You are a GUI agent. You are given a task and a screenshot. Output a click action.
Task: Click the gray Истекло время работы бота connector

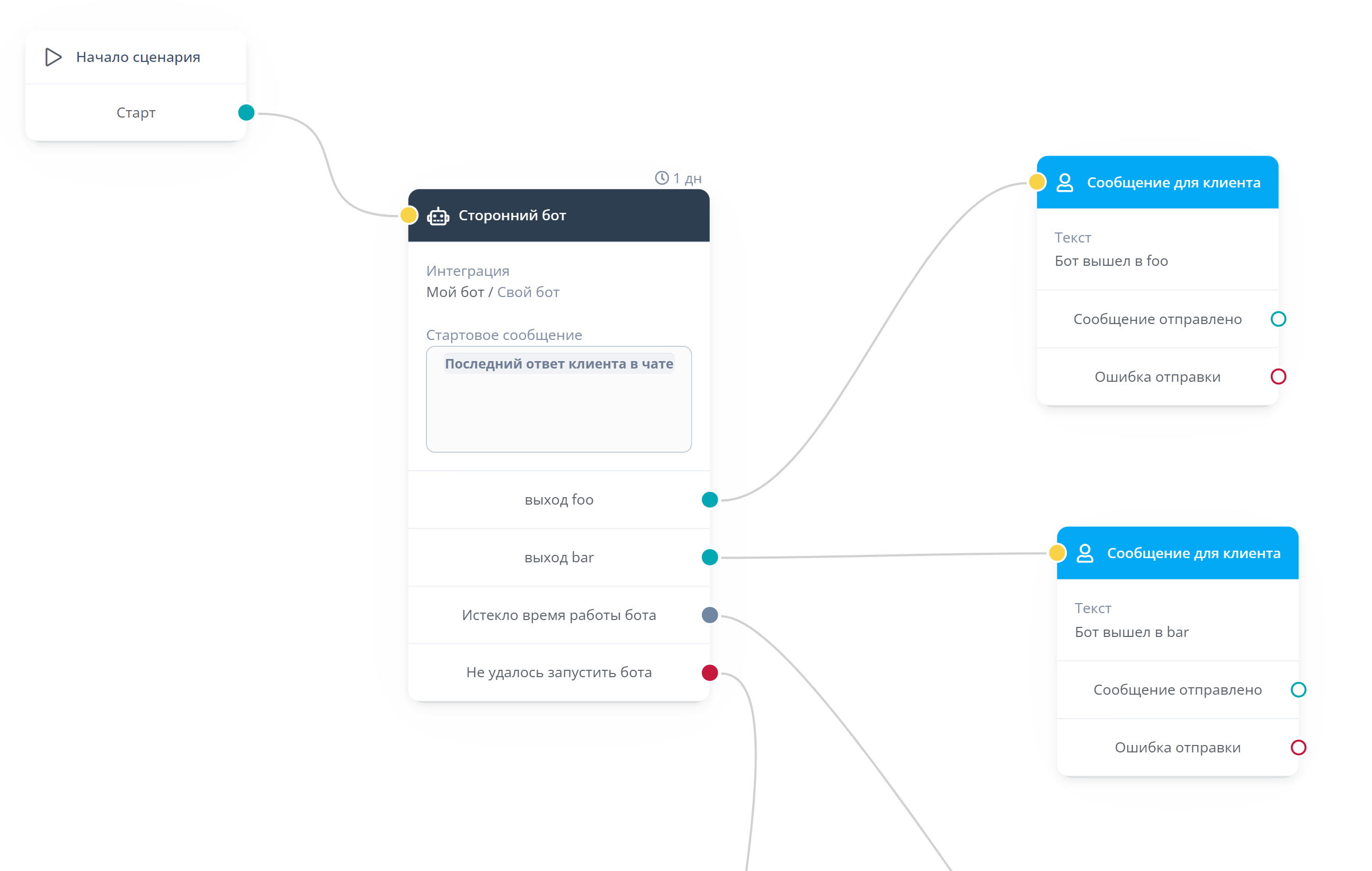click(709, 615)
